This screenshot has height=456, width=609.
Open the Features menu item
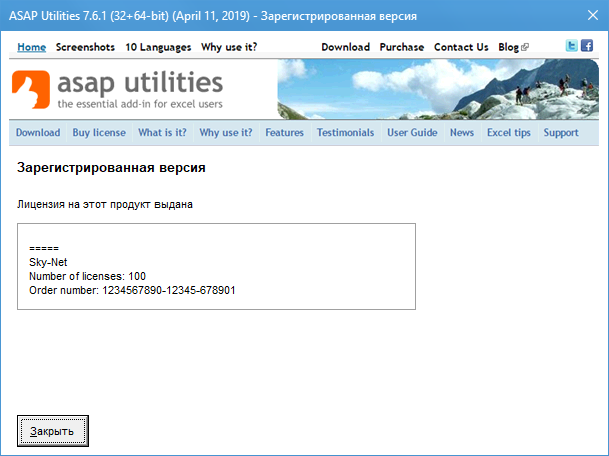[x=284, y=132]
